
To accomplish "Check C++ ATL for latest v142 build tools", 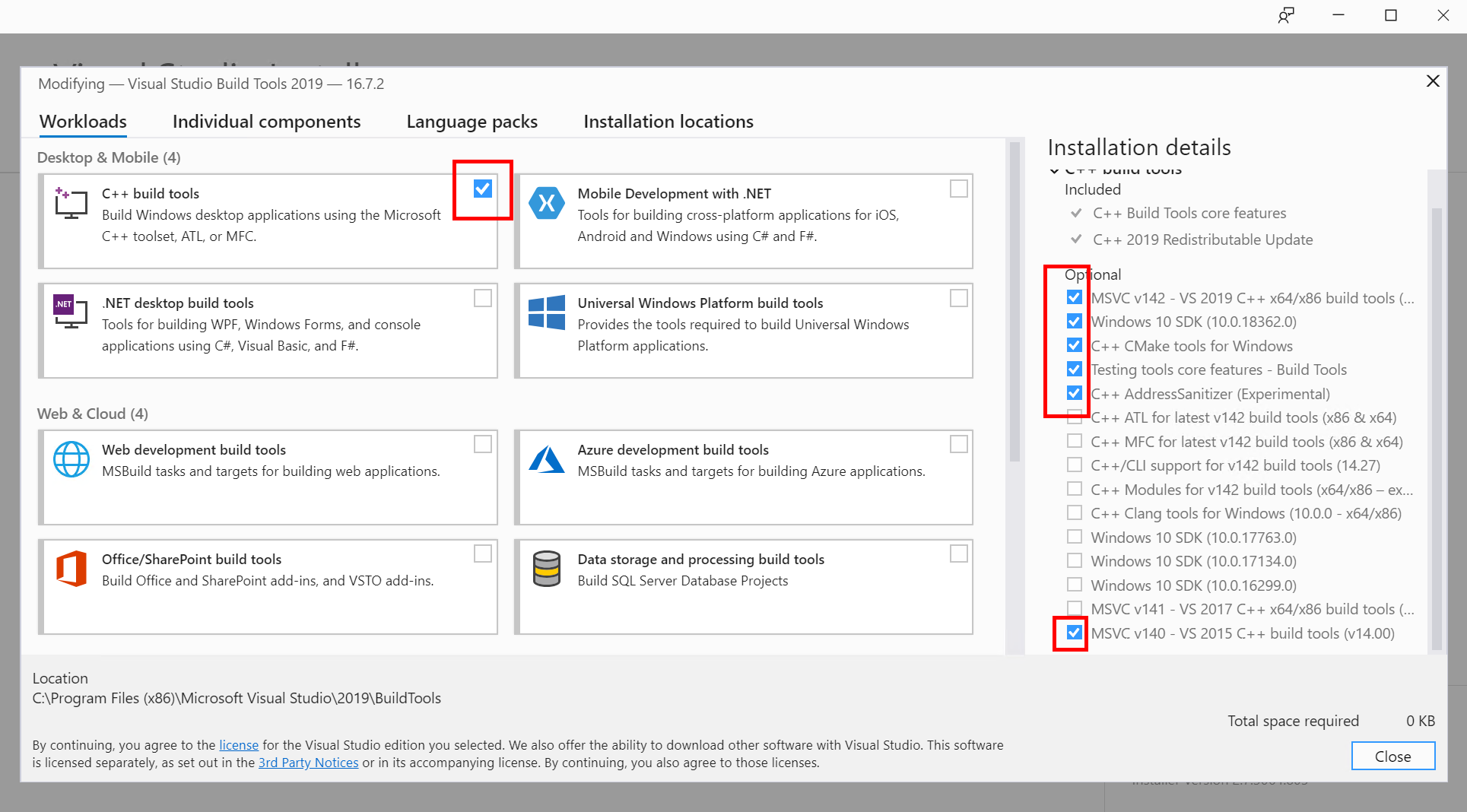I will [1075, 417].
